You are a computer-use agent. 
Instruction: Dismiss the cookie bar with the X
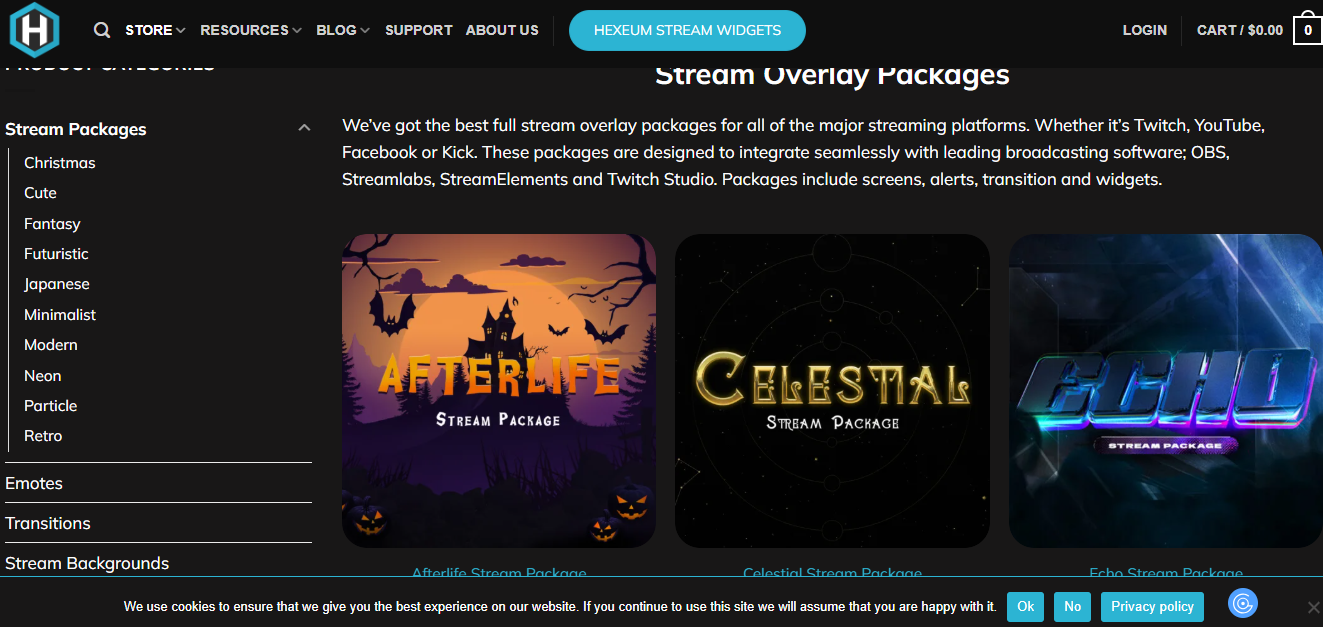(x=1314, y=607)
